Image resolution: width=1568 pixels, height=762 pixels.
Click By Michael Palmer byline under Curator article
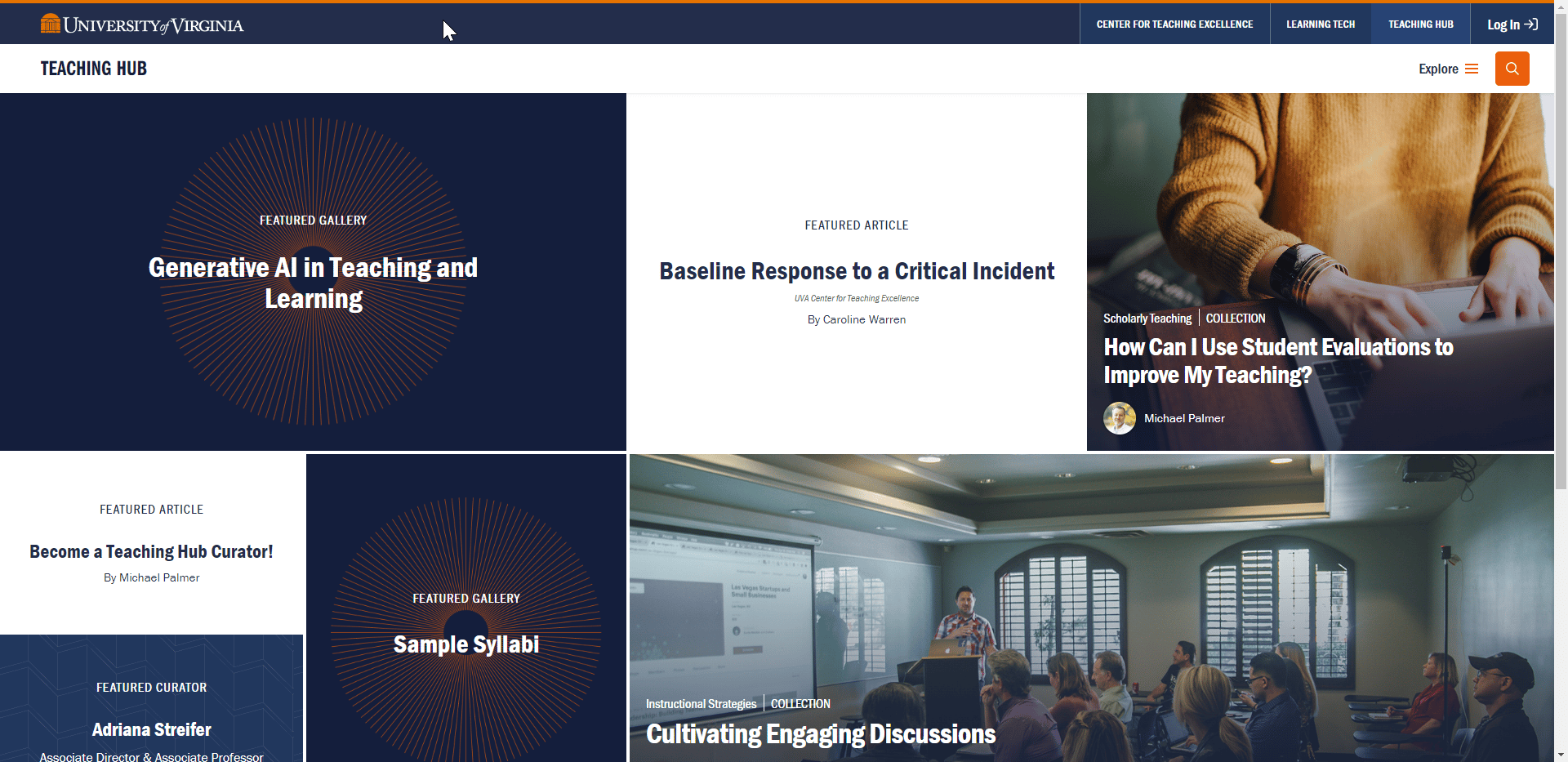point(151,577)
